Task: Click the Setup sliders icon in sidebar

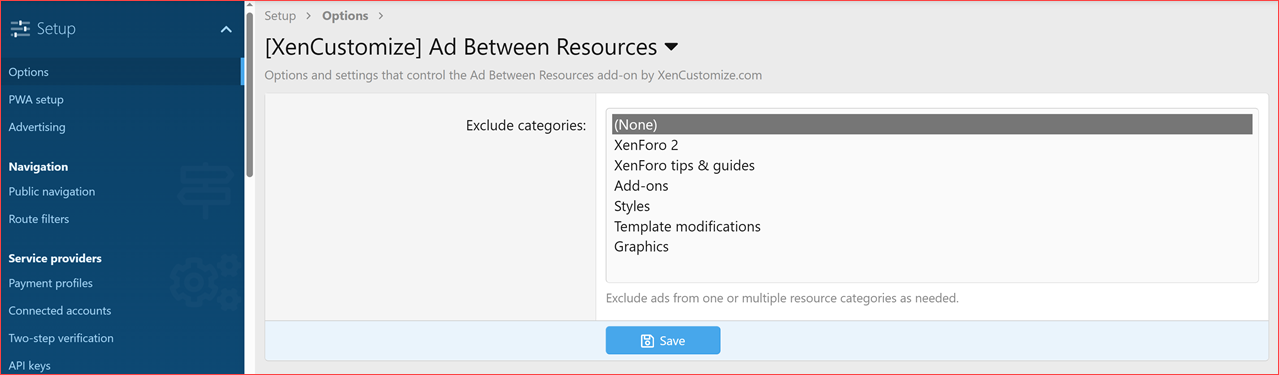Action: (x=20, y=29)
